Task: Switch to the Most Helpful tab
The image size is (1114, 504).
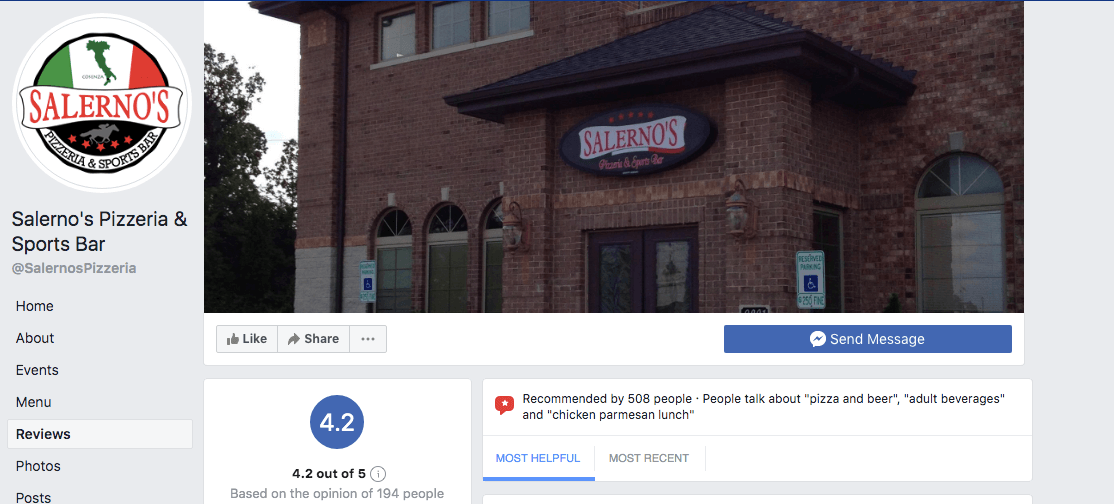Action: pos(538,459)
